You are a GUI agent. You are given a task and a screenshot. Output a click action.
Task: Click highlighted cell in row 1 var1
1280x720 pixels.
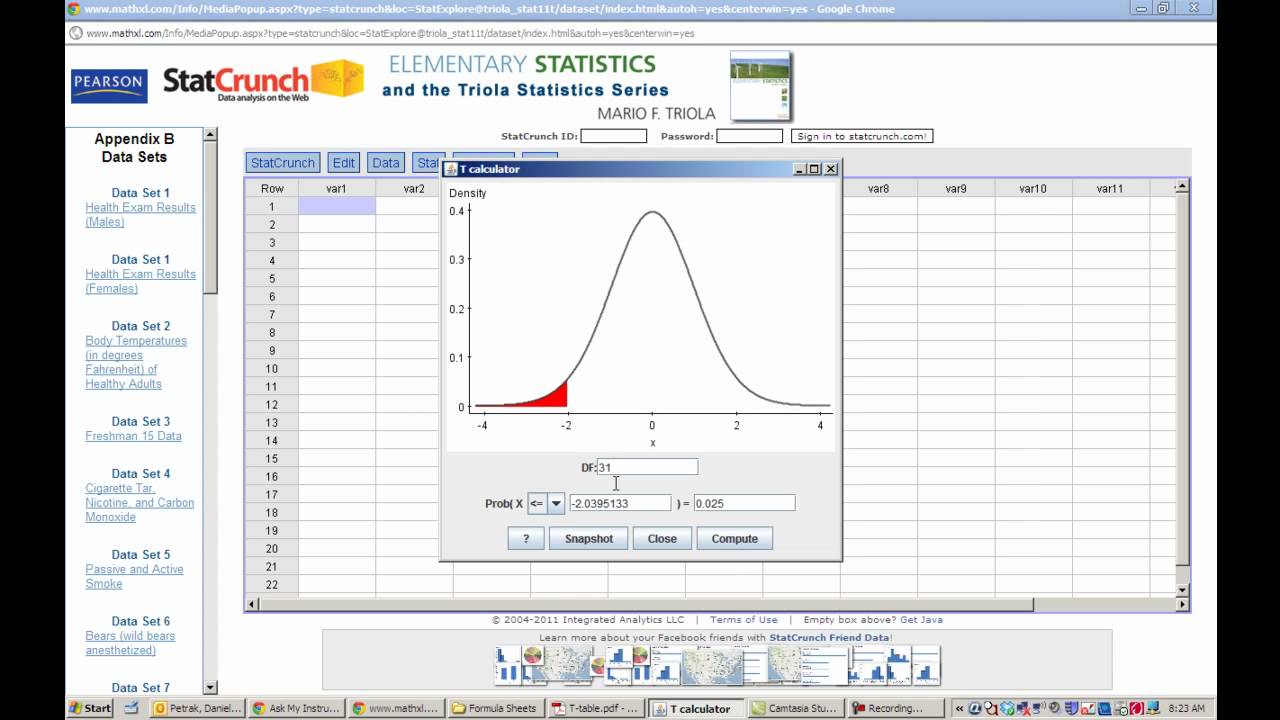(336, 206)
